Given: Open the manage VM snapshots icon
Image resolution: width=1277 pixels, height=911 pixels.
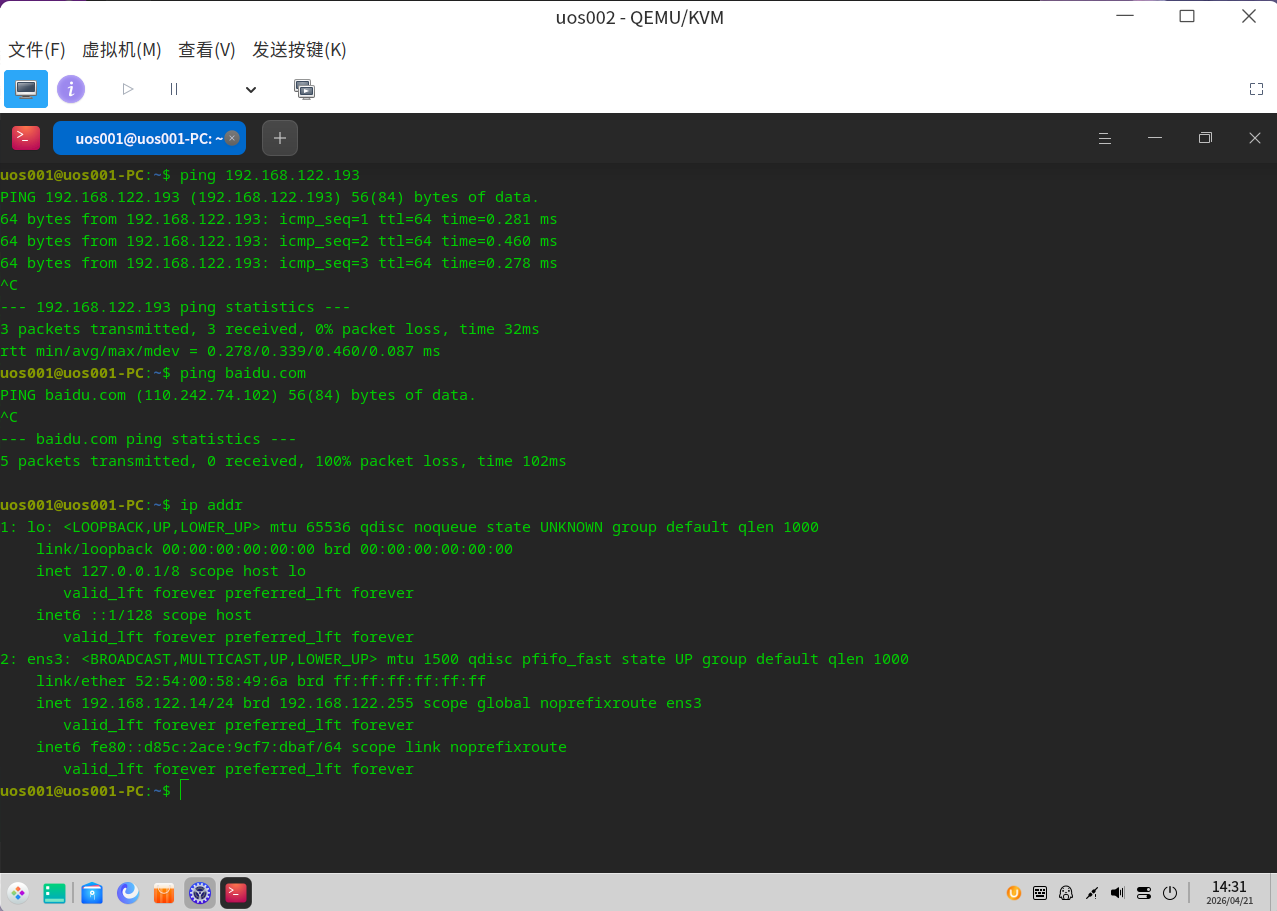Looking at the screenshot, I should tap(304, 89).
